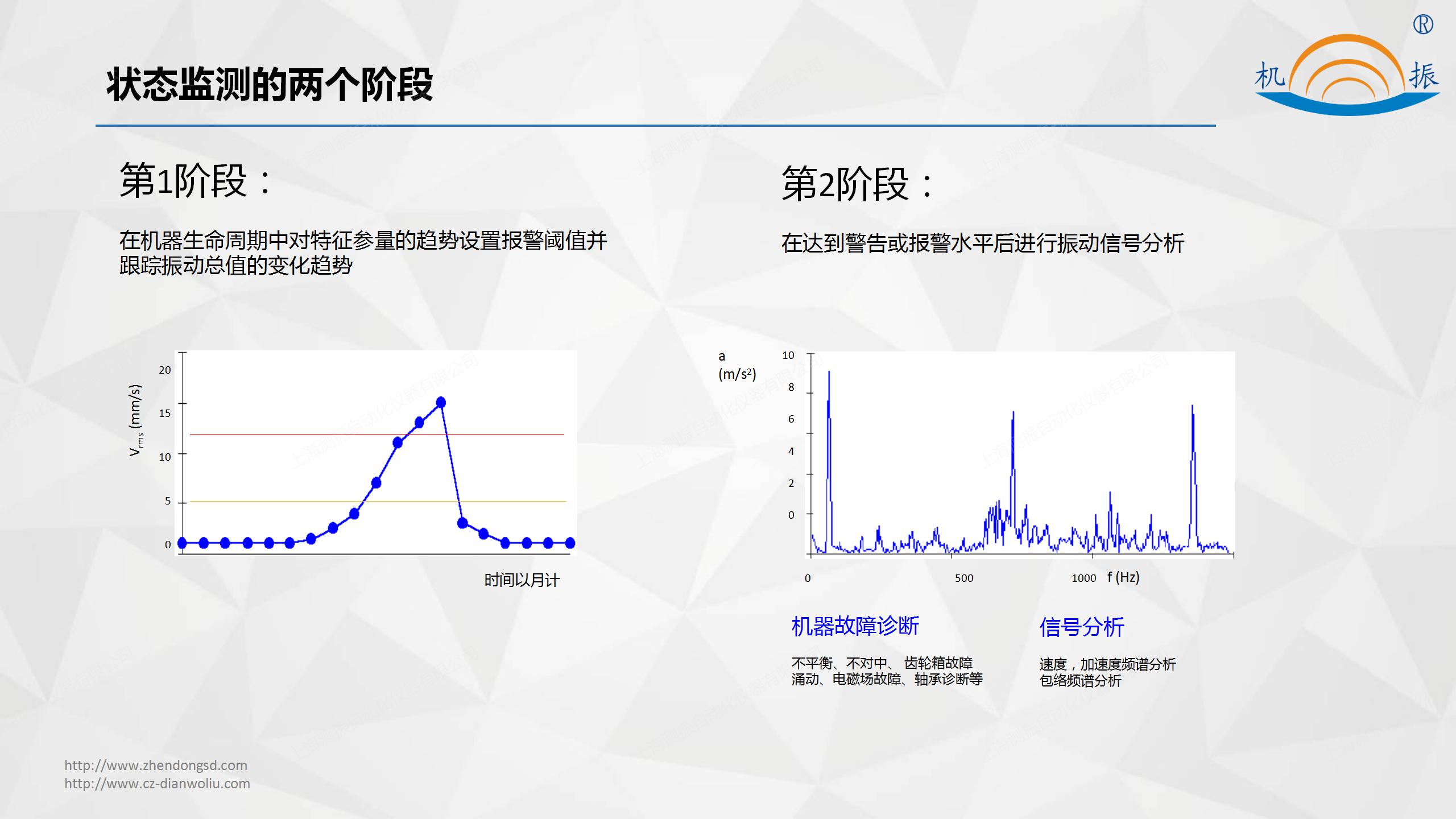Click the Vrms (mm/s) axis label
The image size is (1456, 819).
coord(135,420)
